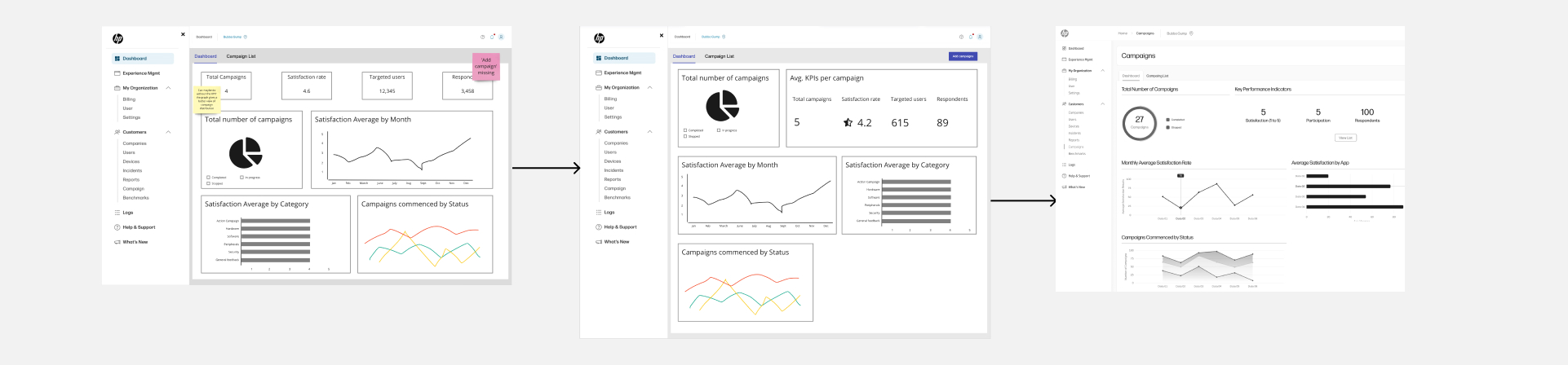Open the Campaign List tab in the right wireframe
The height and width of the screenshot is (365, 1568).
pos(1157,76)
